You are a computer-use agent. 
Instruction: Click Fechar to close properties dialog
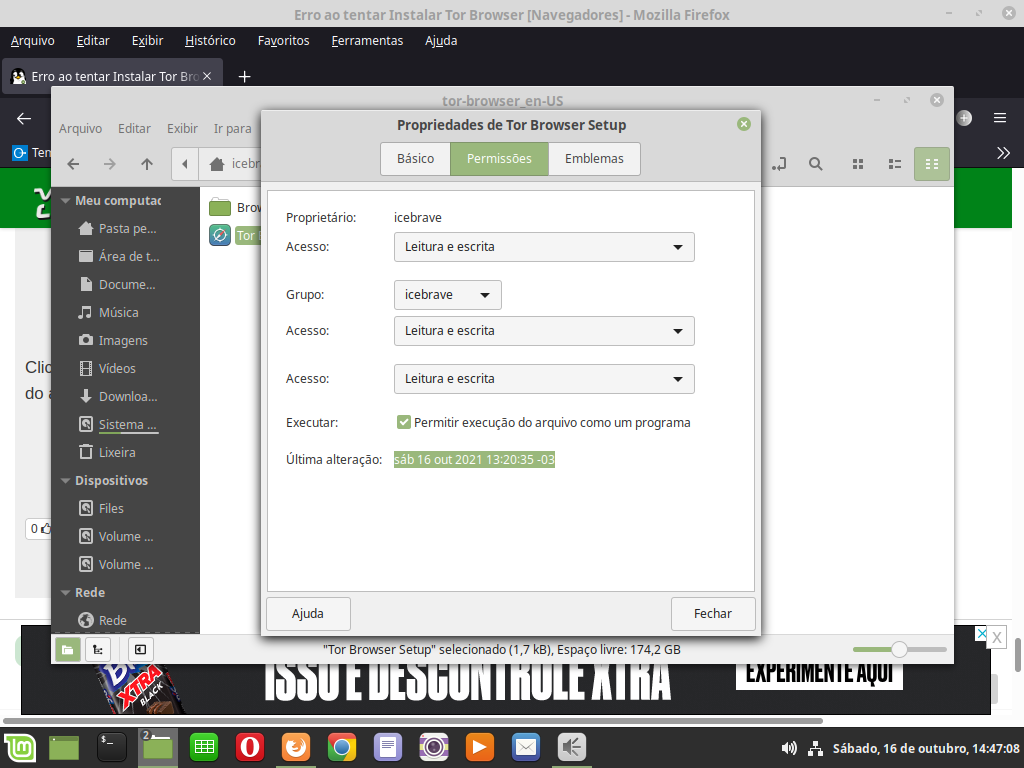click(713, 614)
